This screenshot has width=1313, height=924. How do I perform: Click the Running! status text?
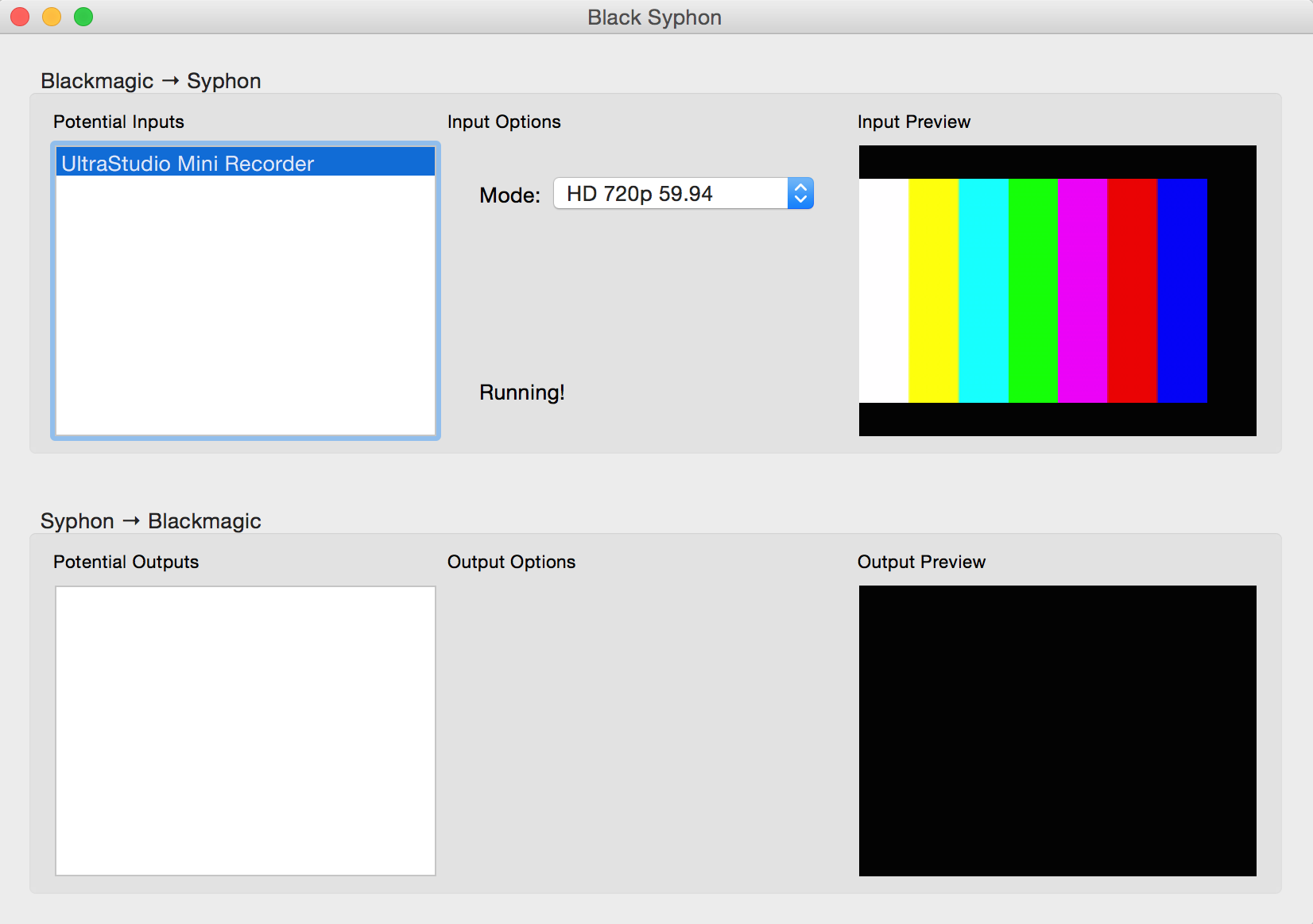(521, 392)
